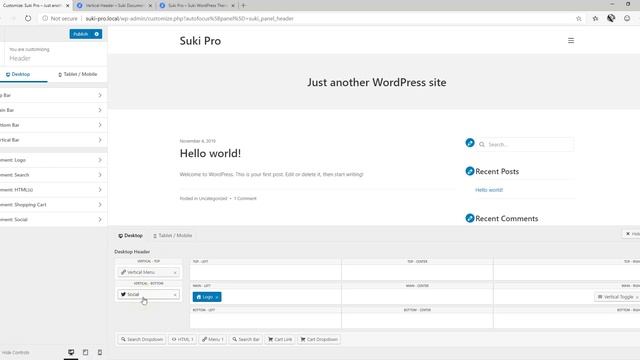Click the Top Left drop zone
The width and height of the screenshot is (640, 360).
point(265,272)
